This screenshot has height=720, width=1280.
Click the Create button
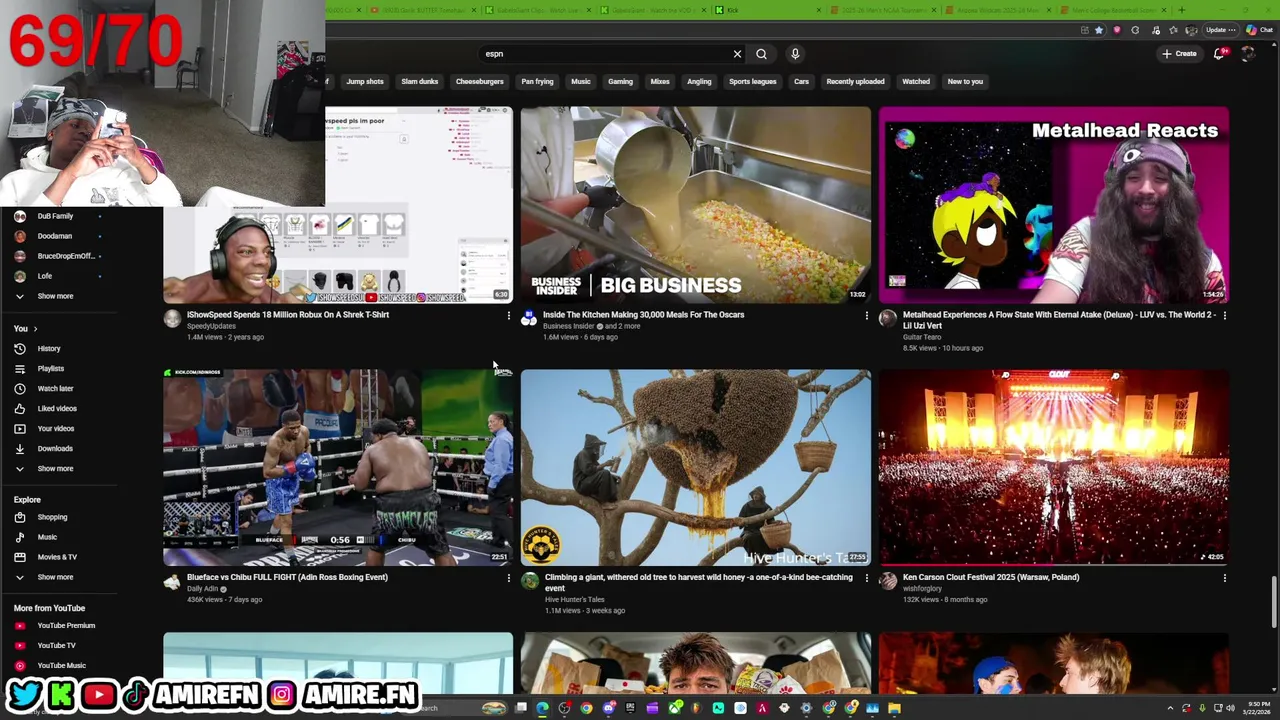click(x=1180, y=54)
